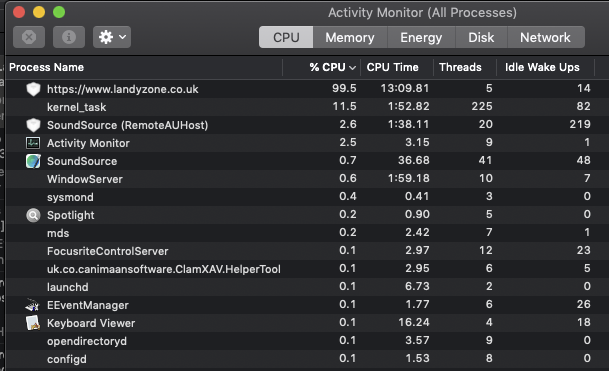Screen dimensions: 609x371
Task: Select the sysmond process
Action: 70,197
